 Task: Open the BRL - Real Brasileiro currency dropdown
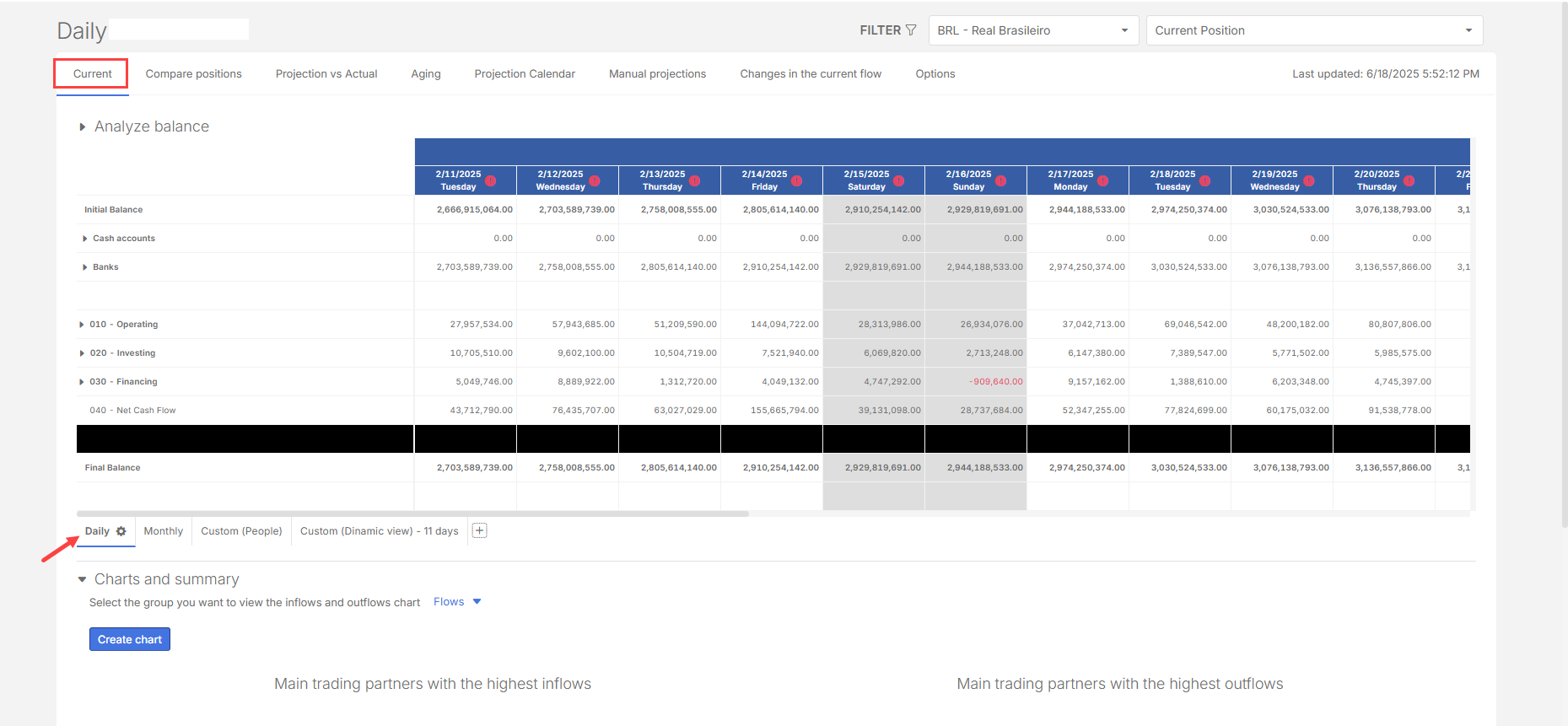click(1033, 30)
